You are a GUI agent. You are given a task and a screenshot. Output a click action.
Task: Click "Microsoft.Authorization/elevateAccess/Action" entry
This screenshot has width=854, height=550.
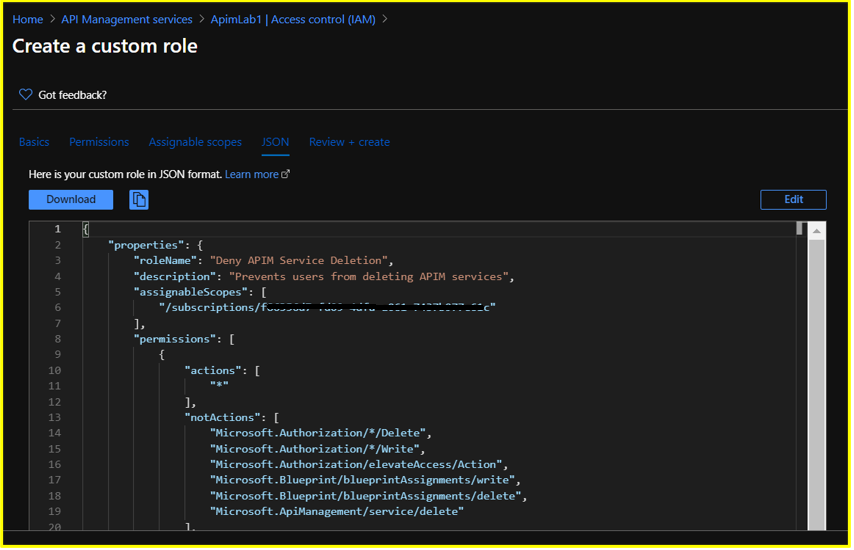click(356, 465)
